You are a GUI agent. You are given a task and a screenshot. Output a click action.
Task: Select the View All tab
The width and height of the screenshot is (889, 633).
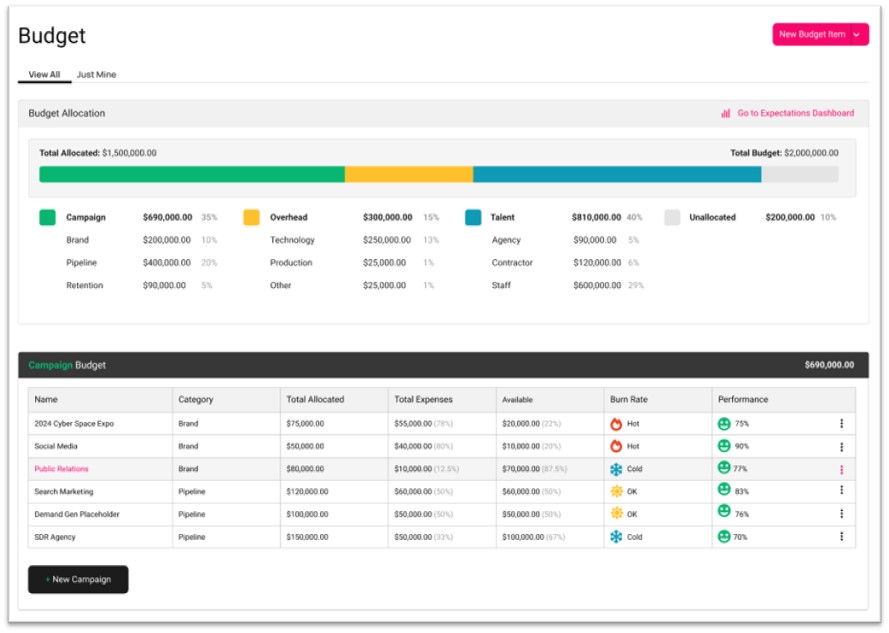click(44, 75)
